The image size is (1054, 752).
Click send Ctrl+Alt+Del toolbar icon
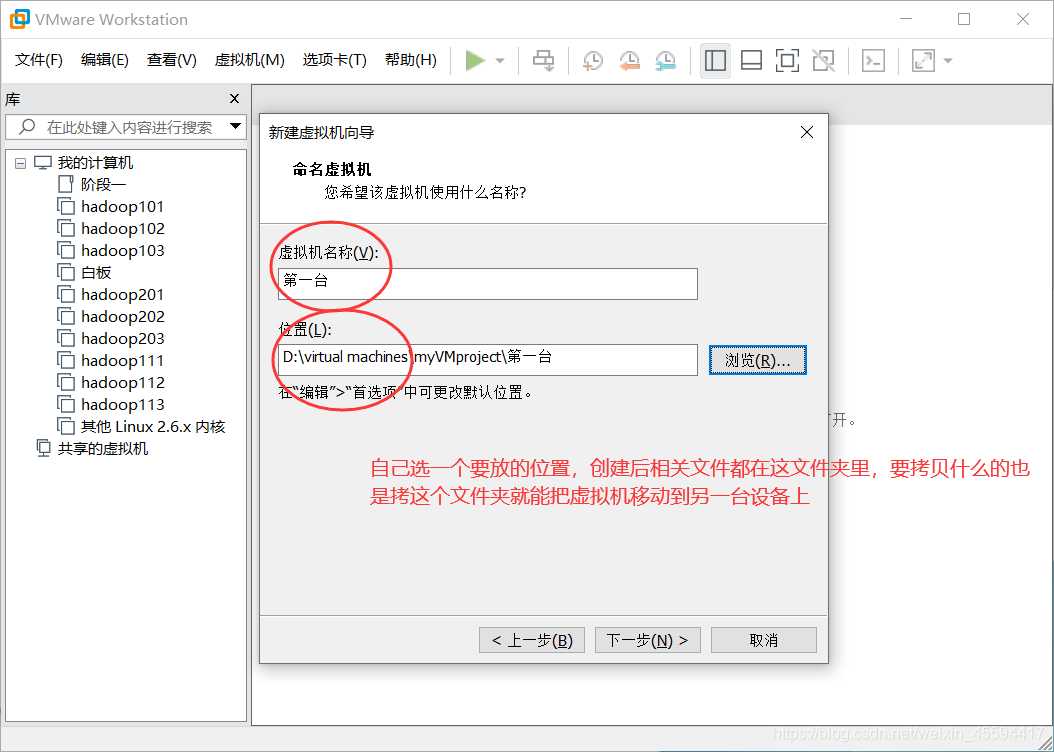click(544, 60)
